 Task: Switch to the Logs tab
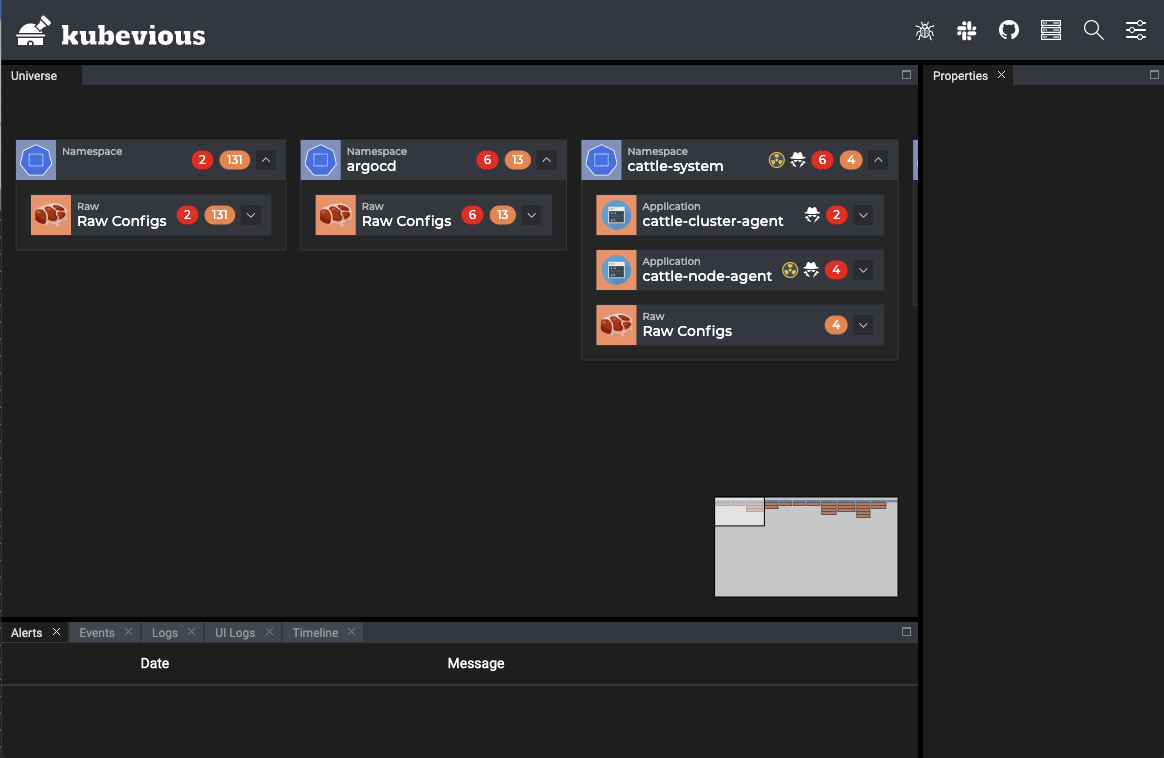(165, 633)
